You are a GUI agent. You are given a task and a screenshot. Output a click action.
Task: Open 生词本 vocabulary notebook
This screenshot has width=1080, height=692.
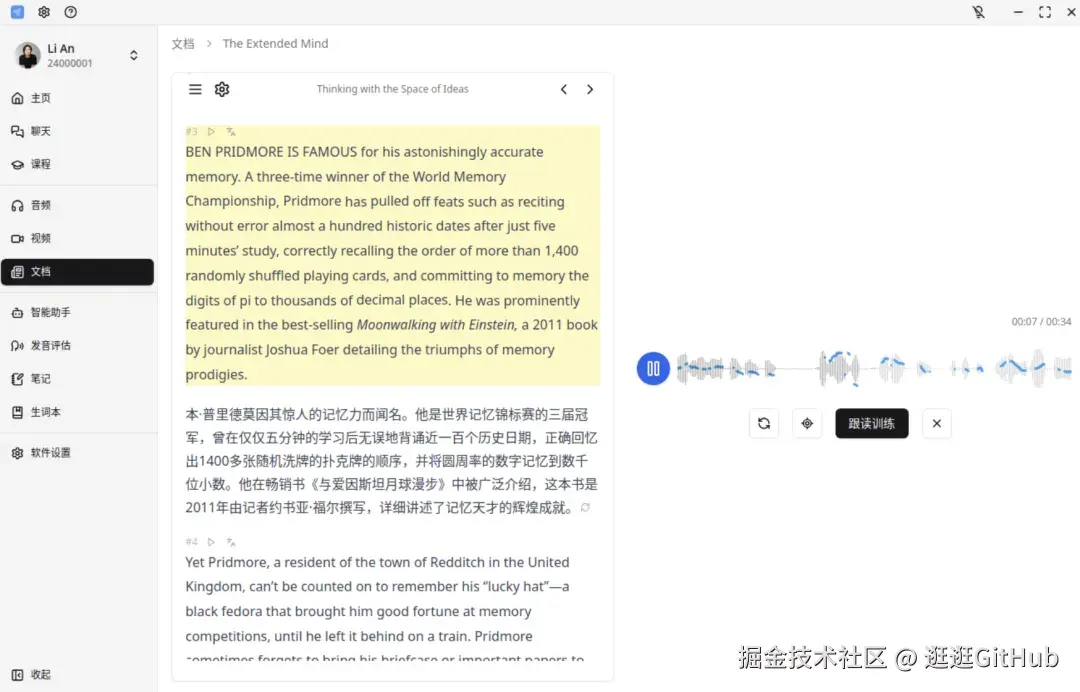pyautogui.click(x=43, y=412)
